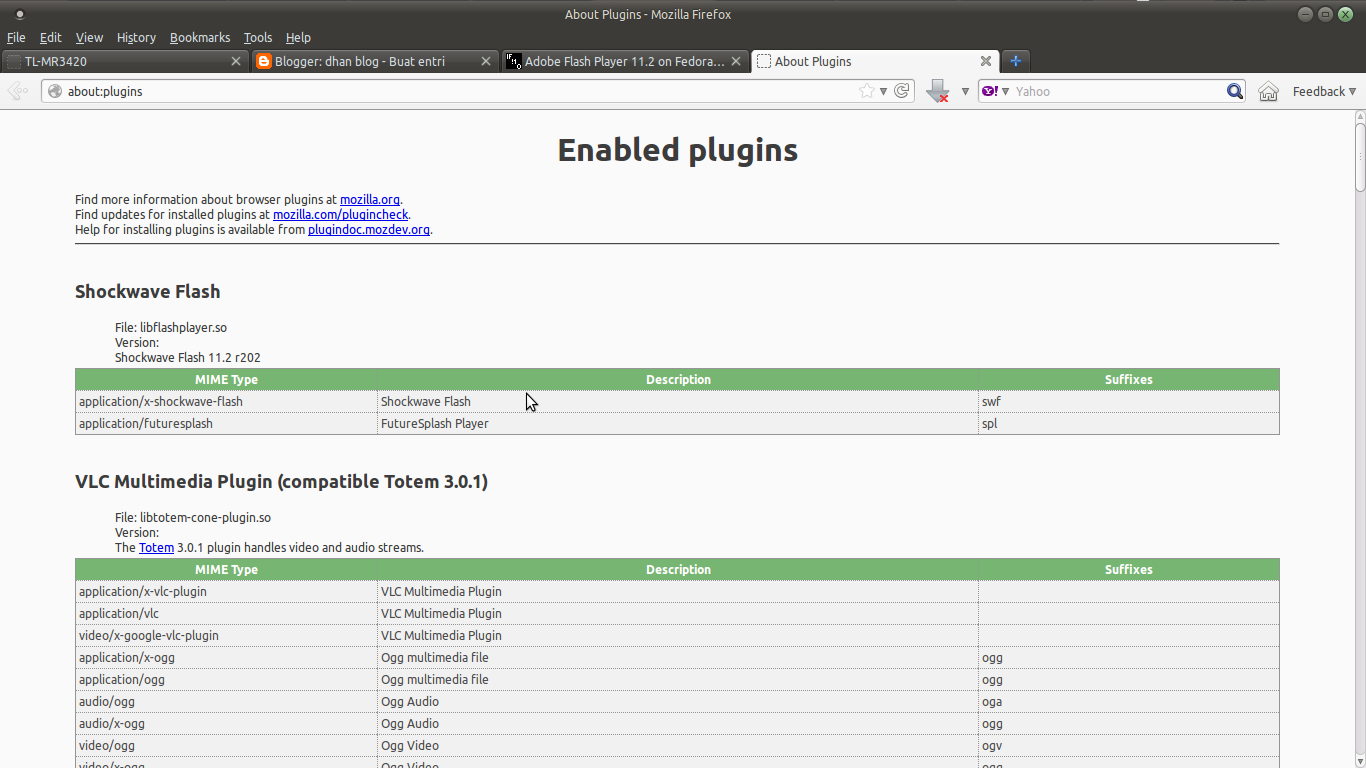This screenshot has width=1366, height=768.
Task: Follow the Totem link
Action: [156, 547]
